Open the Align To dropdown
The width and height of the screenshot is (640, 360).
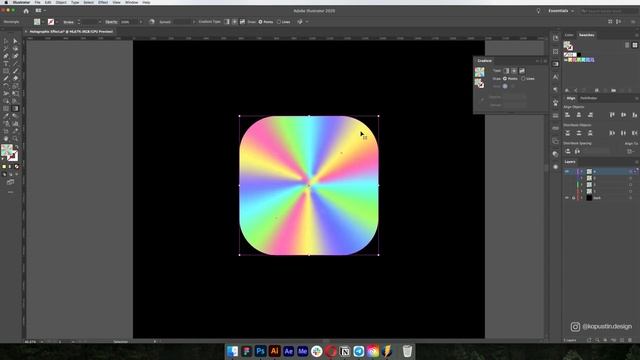point(631,151)
